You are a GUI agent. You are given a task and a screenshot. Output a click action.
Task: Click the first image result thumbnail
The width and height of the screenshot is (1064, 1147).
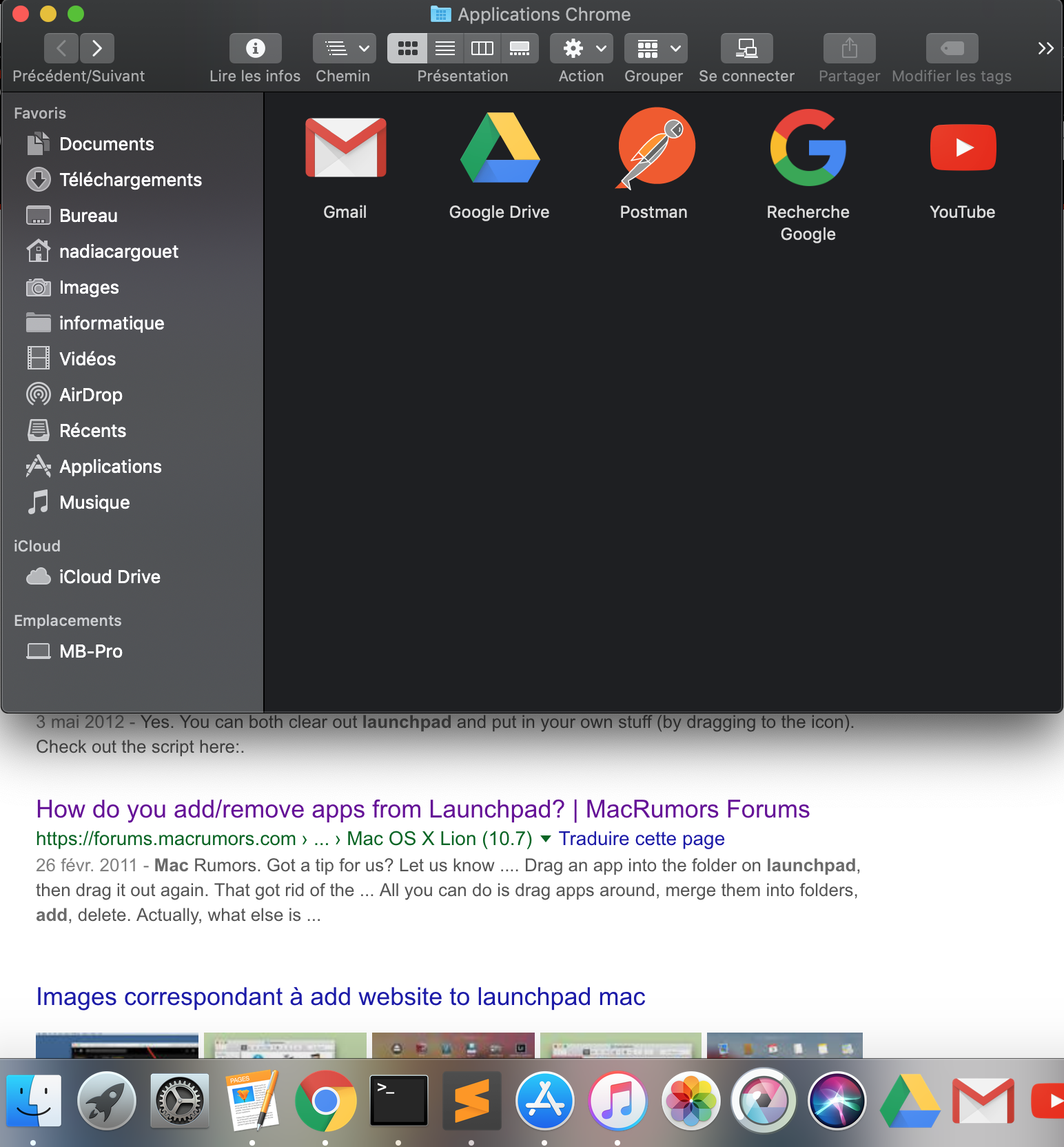click(x=117, y=1045)
